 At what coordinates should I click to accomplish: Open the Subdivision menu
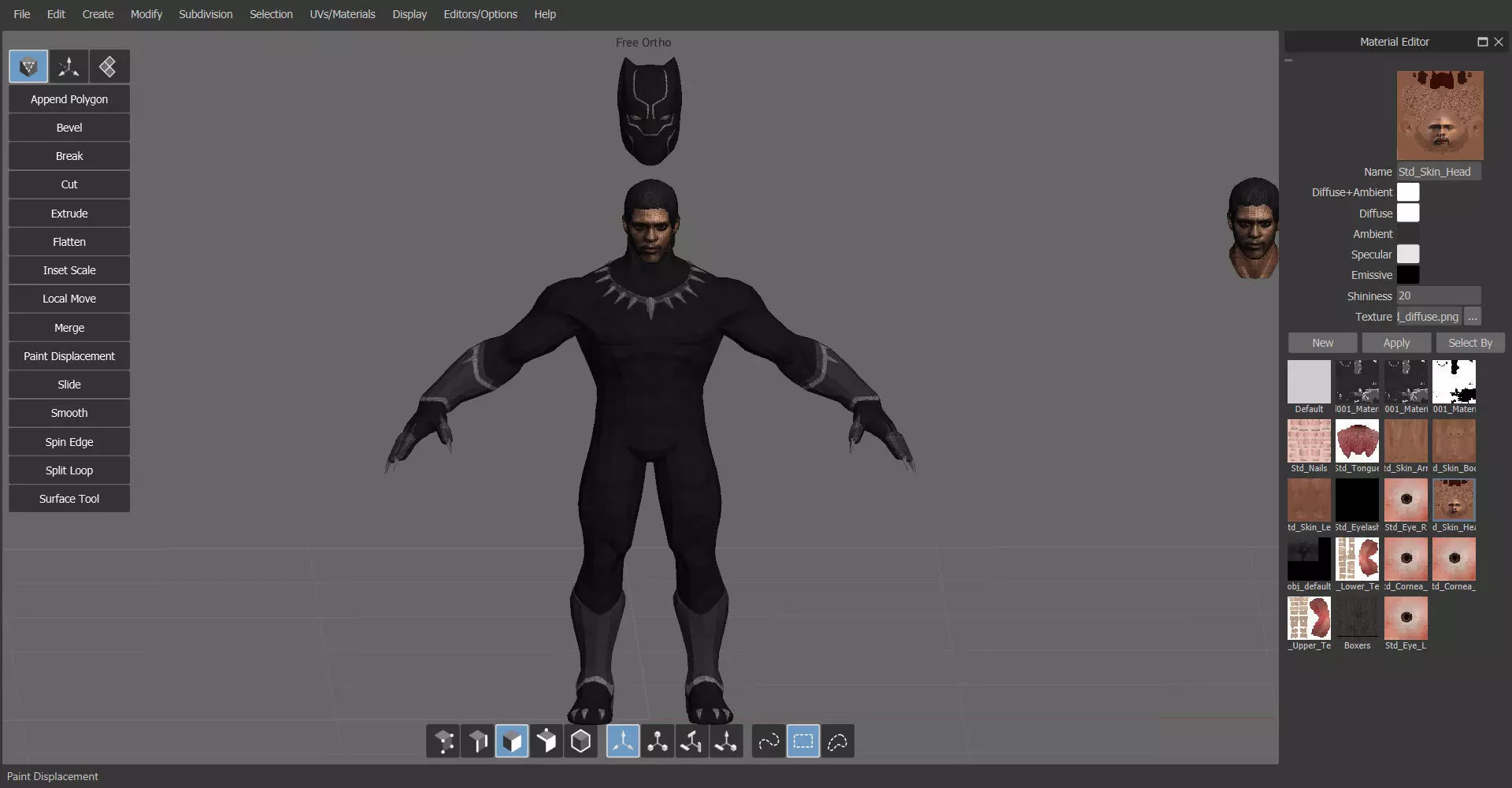[x=206, y=14]
